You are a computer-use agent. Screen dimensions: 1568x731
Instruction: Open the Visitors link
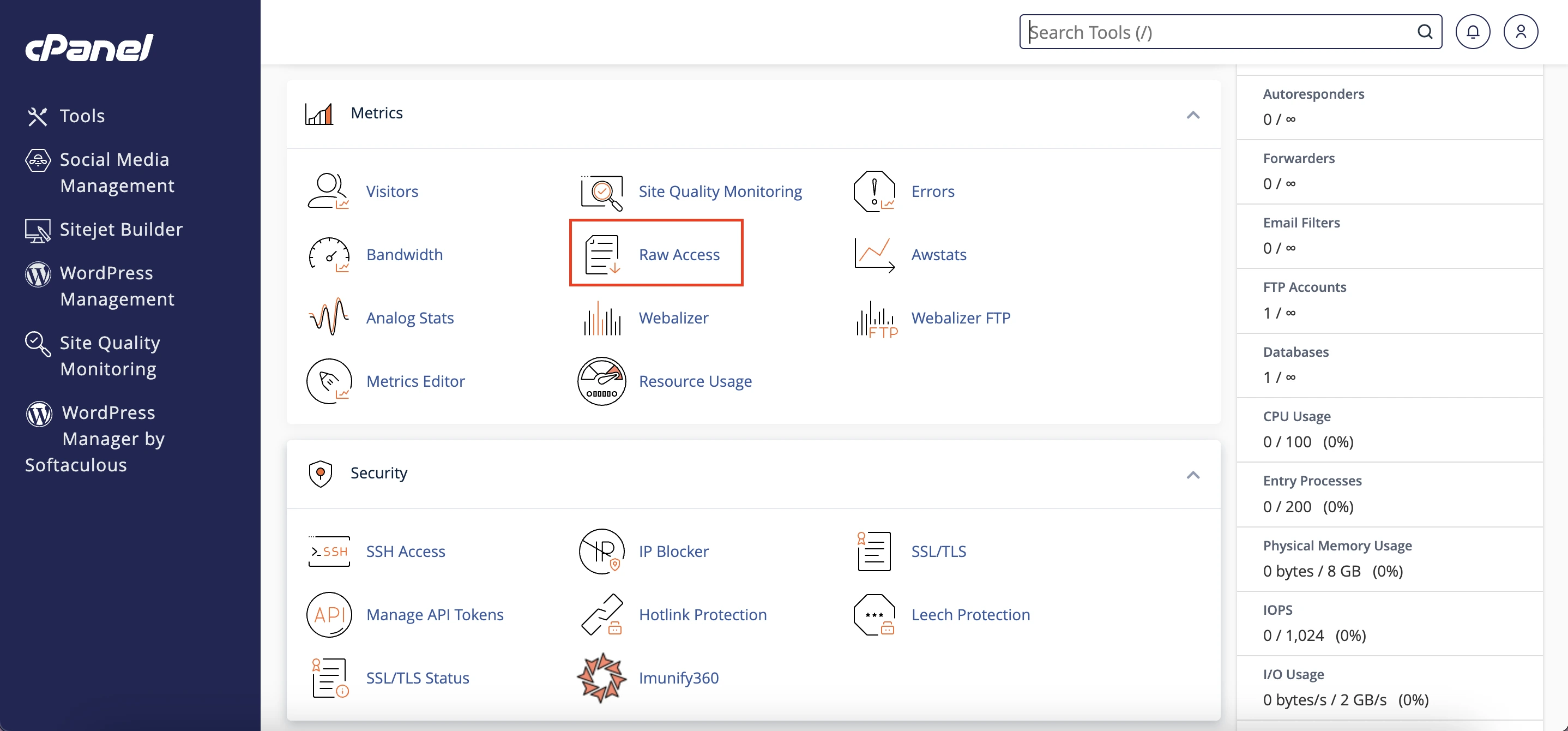coord(392,191)
